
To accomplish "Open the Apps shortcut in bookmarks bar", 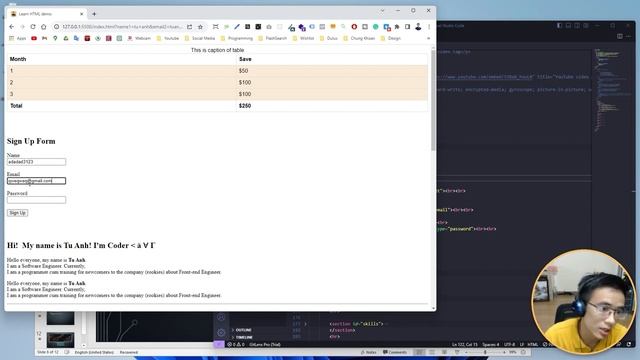I will [x=18, y=38].
